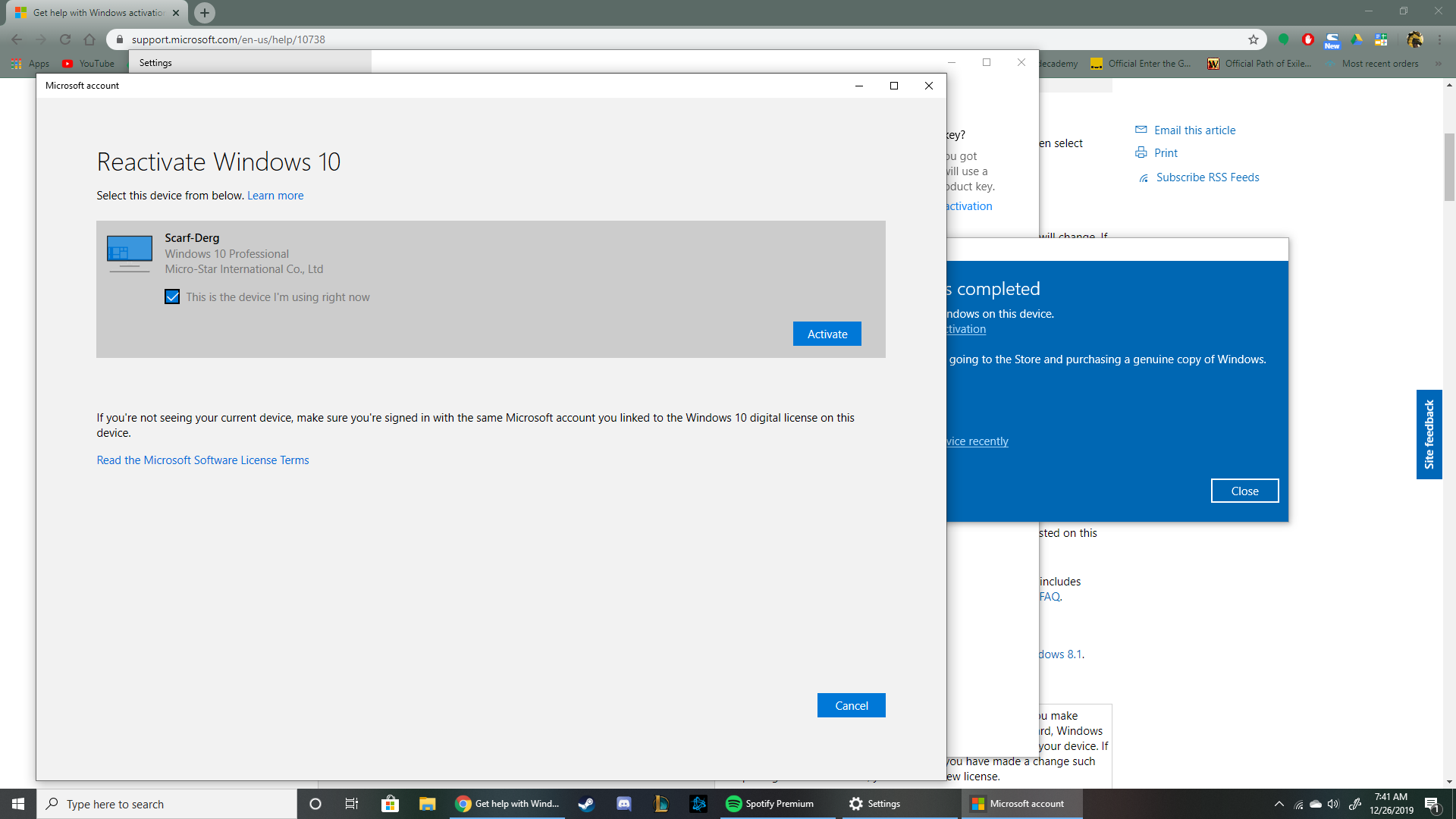Click the Print link on support page
The image size is (1456, 819).
1166,153
